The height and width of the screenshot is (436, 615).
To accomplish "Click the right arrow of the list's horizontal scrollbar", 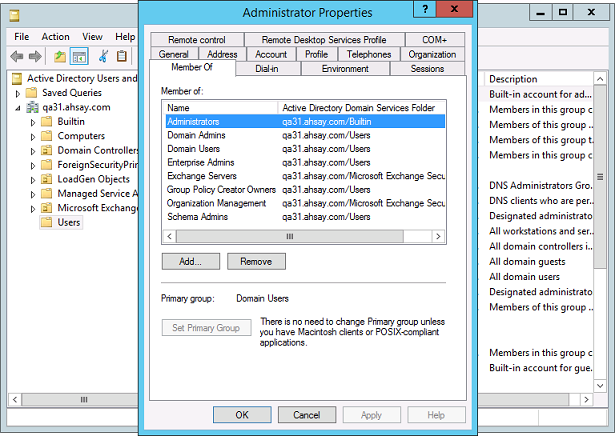I will 439,236.
